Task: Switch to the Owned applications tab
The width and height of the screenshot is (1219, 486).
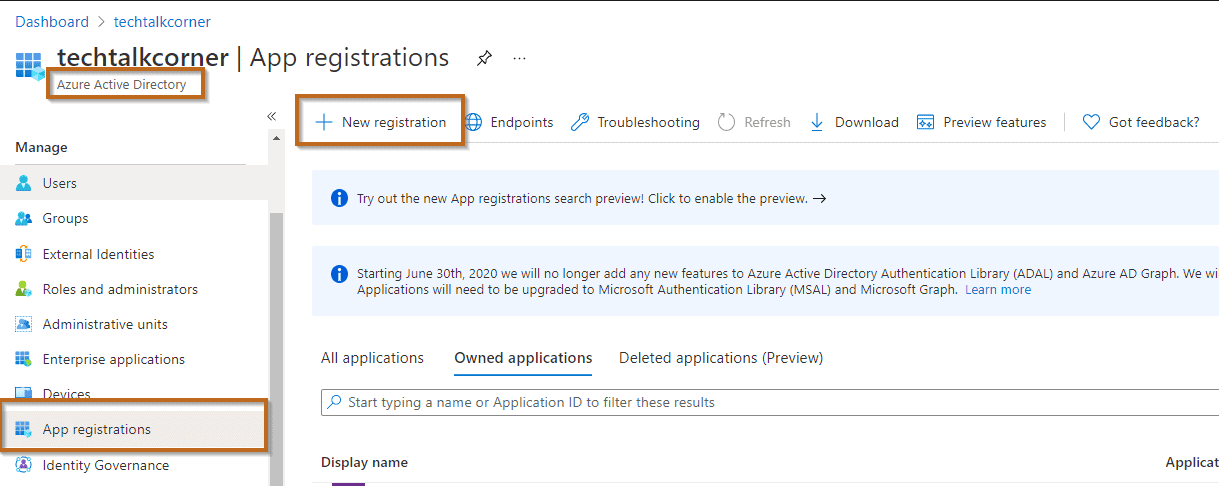Action: 523,358
